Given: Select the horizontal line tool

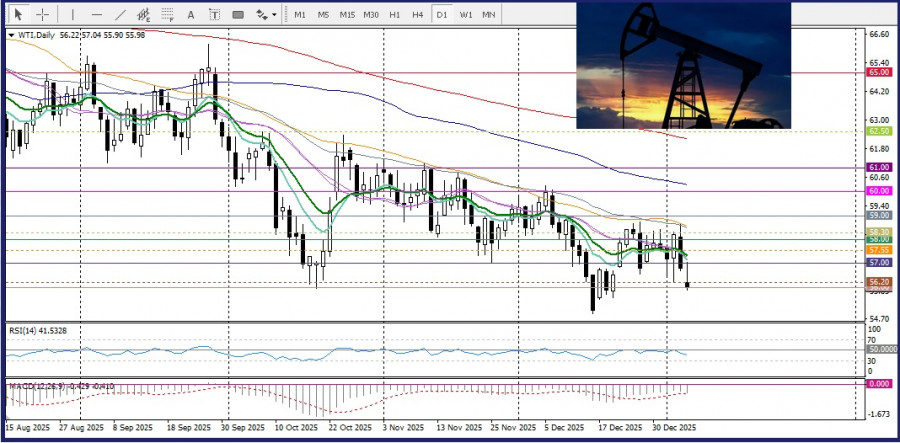Looking at the screenshot, I should pyautogui.click(x=96, y=15).
